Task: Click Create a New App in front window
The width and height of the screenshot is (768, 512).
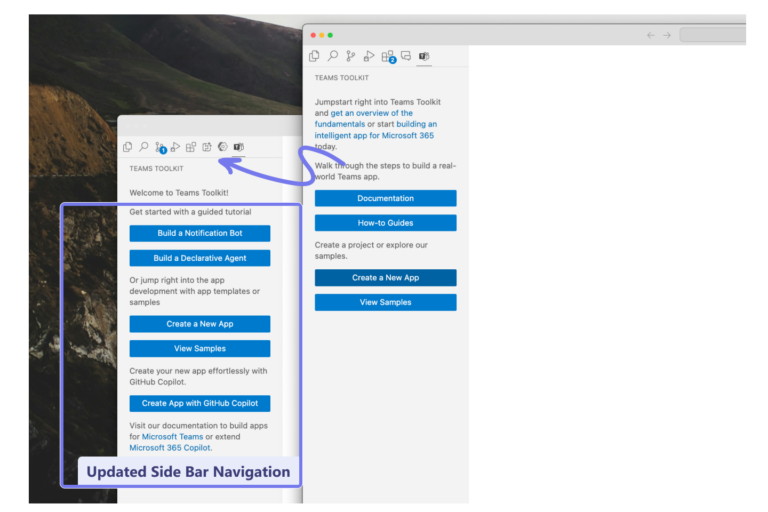Action: 385,278
